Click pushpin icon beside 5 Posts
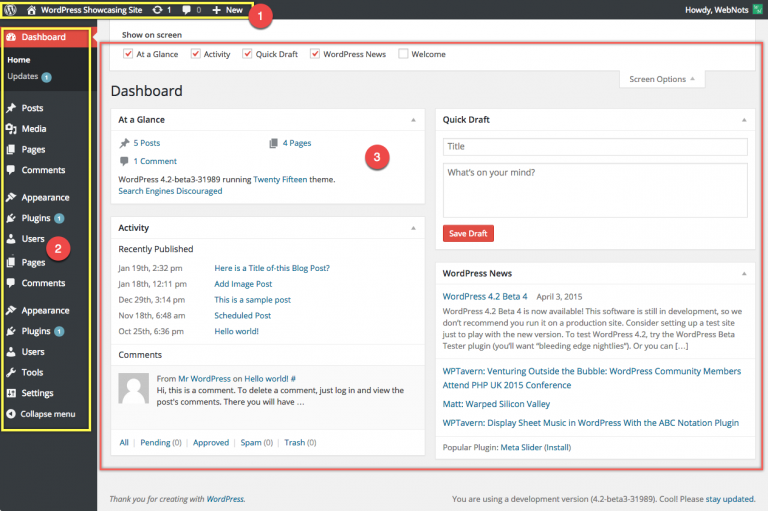768x511 pixels. pos(124,143)
